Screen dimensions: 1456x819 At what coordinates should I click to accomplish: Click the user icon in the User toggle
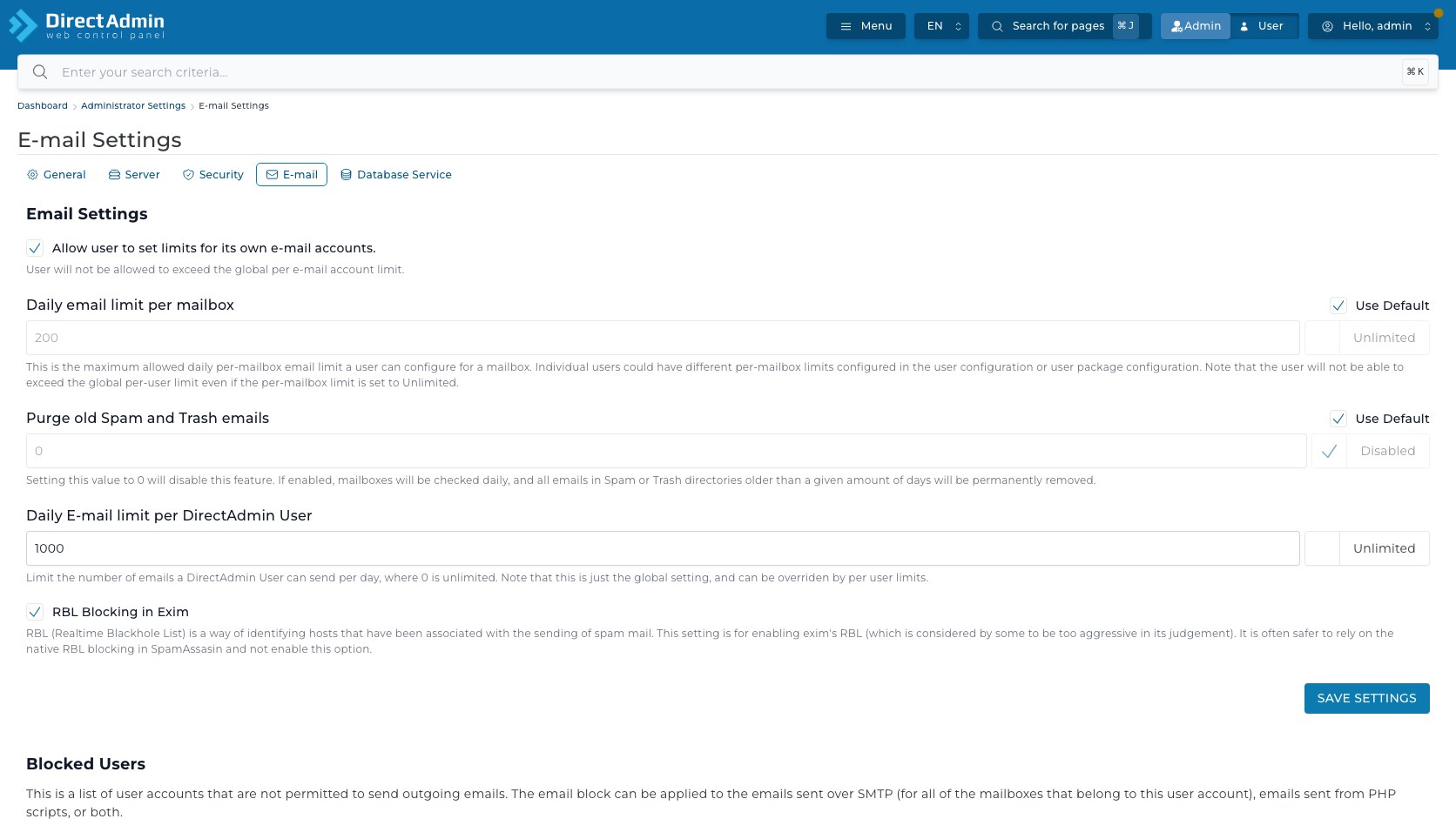tap(1244, 26)
